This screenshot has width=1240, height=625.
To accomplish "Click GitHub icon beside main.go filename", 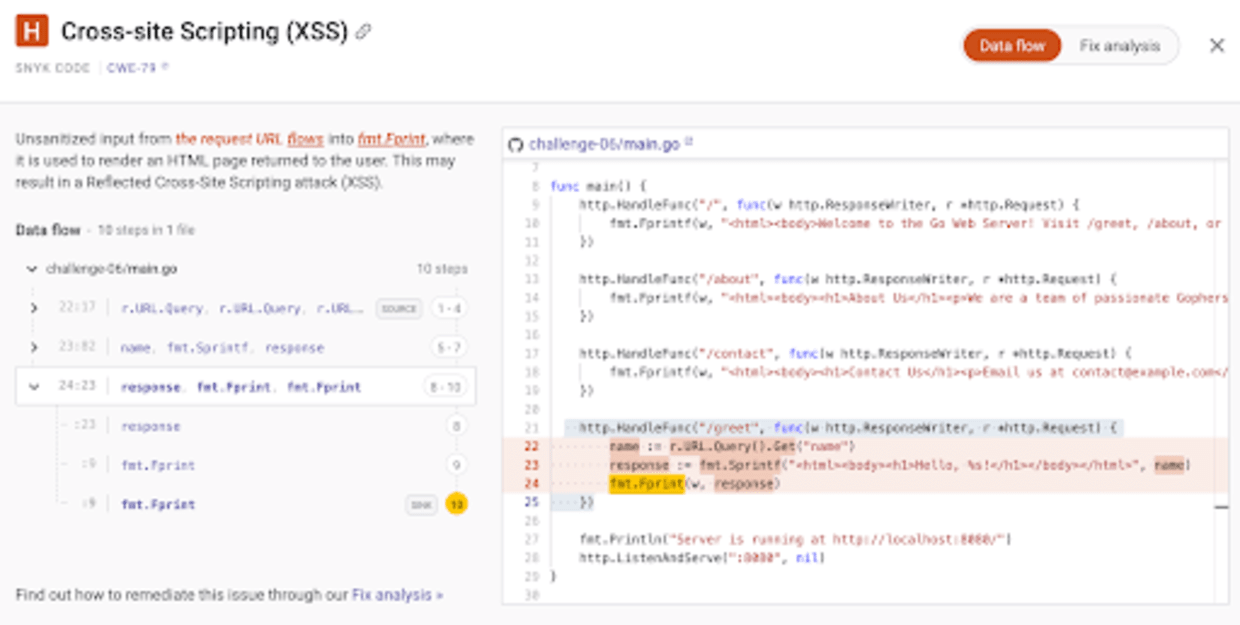I will 516,144.
